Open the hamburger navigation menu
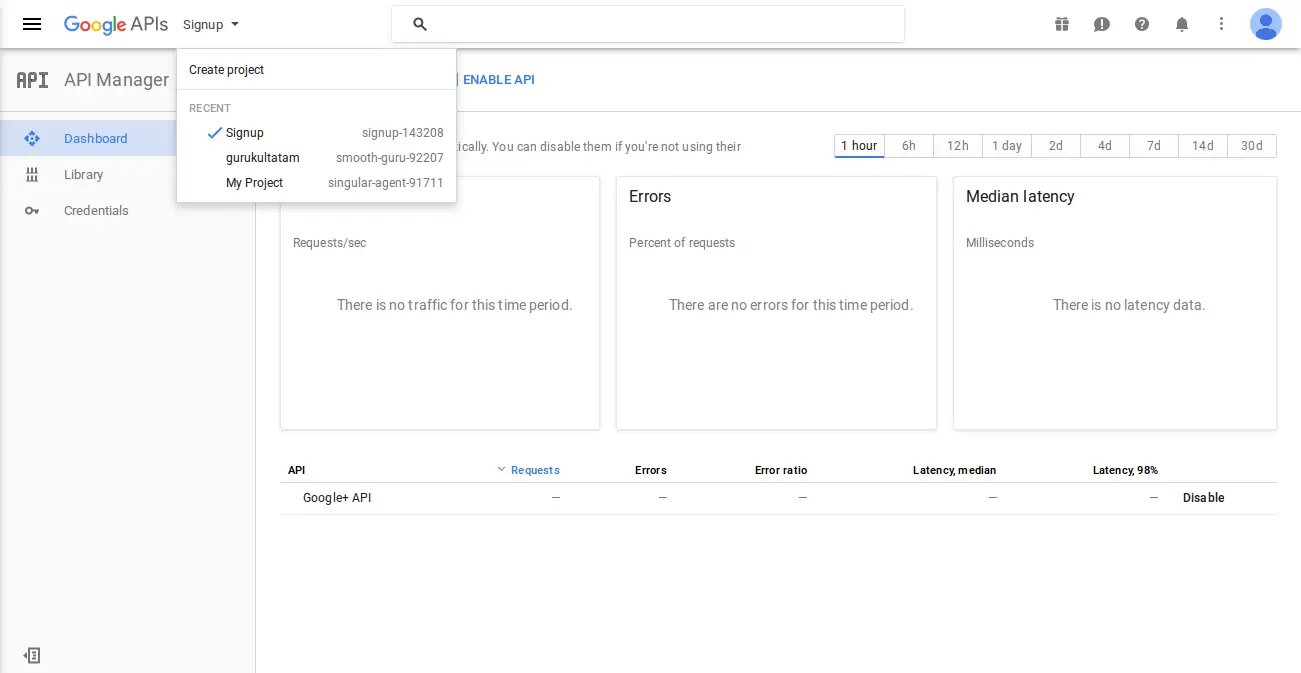Viewport: 1301px width, 673px height. (x=32, y=24)
